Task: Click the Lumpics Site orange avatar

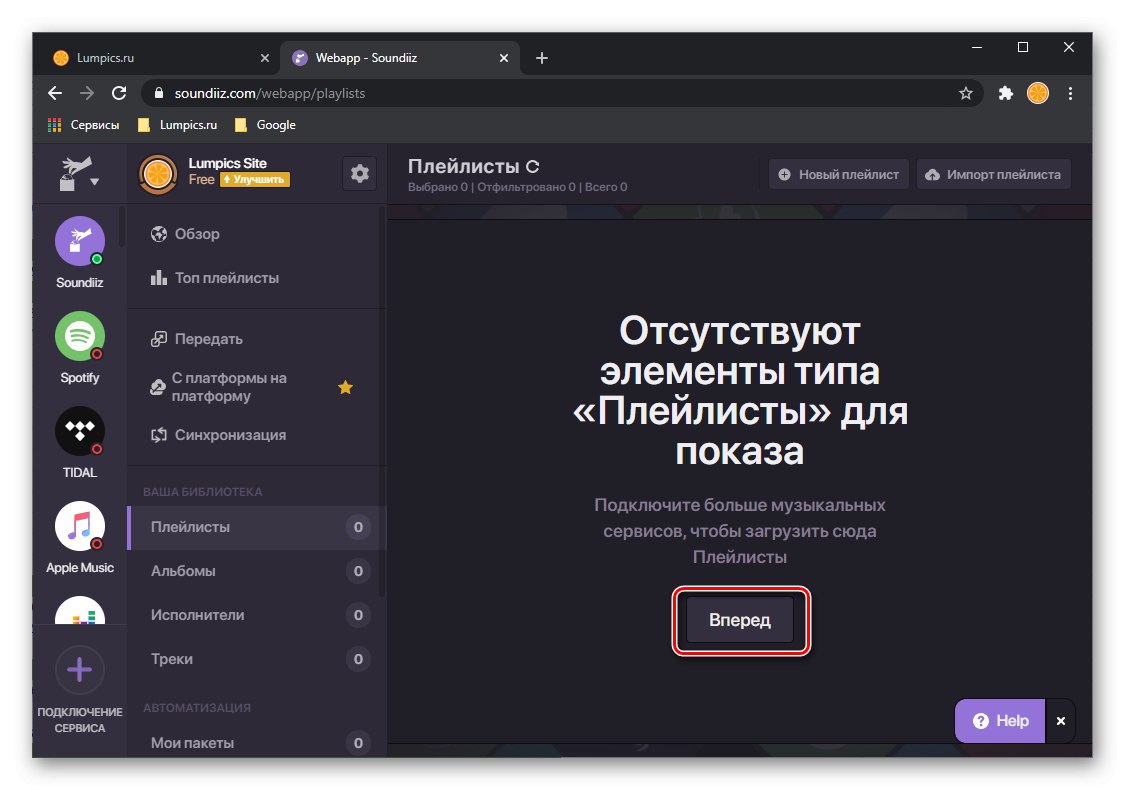Action: click(157, 173)
